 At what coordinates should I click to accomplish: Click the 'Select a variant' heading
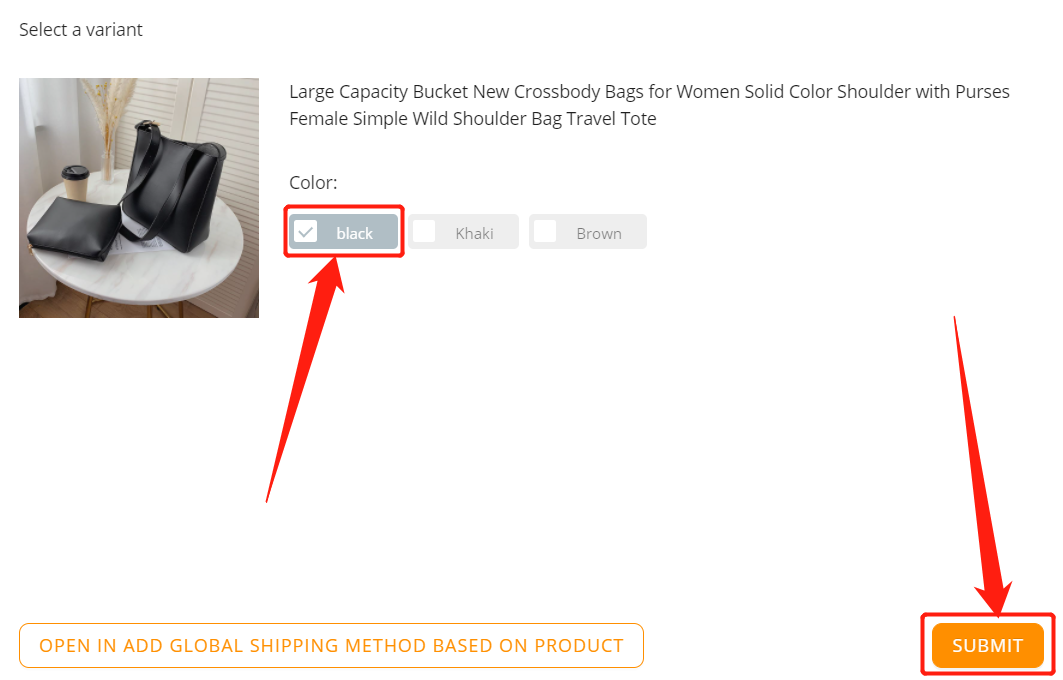81,30
